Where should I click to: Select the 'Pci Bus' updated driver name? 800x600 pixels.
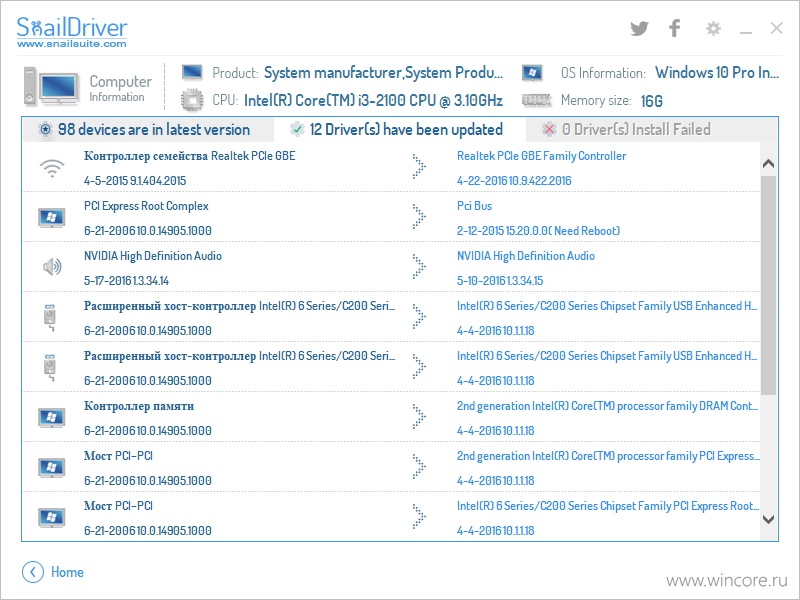pyautogui.click(x=474, y=206)
